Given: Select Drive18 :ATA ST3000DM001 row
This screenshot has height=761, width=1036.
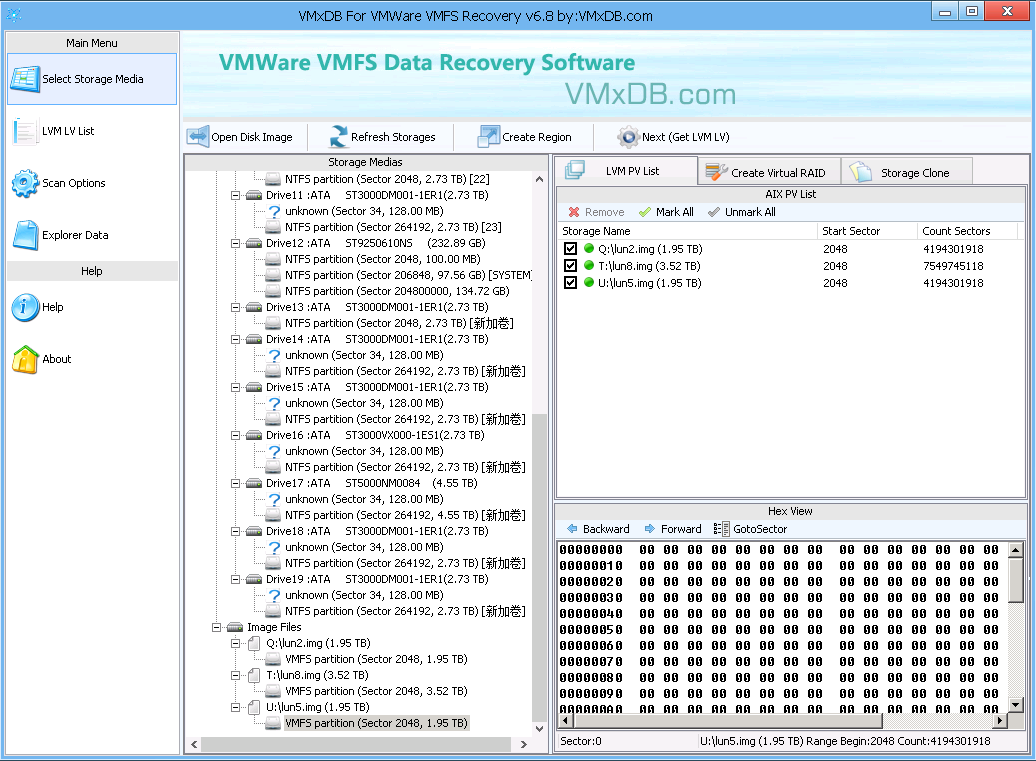Looking at the screenshot, I should tap(377, 532).
